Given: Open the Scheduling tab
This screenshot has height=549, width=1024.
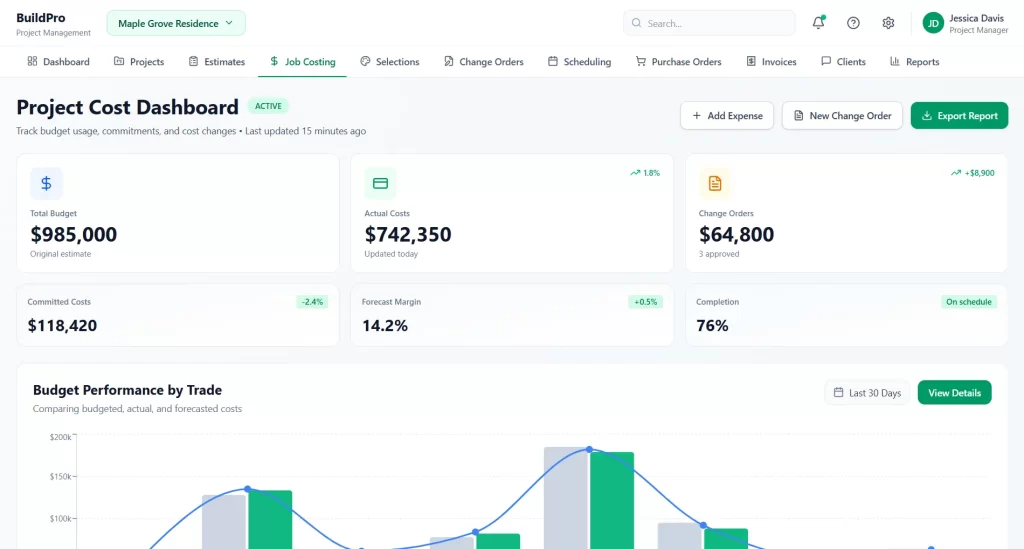Looking at the screenshot, I should 579,61.
